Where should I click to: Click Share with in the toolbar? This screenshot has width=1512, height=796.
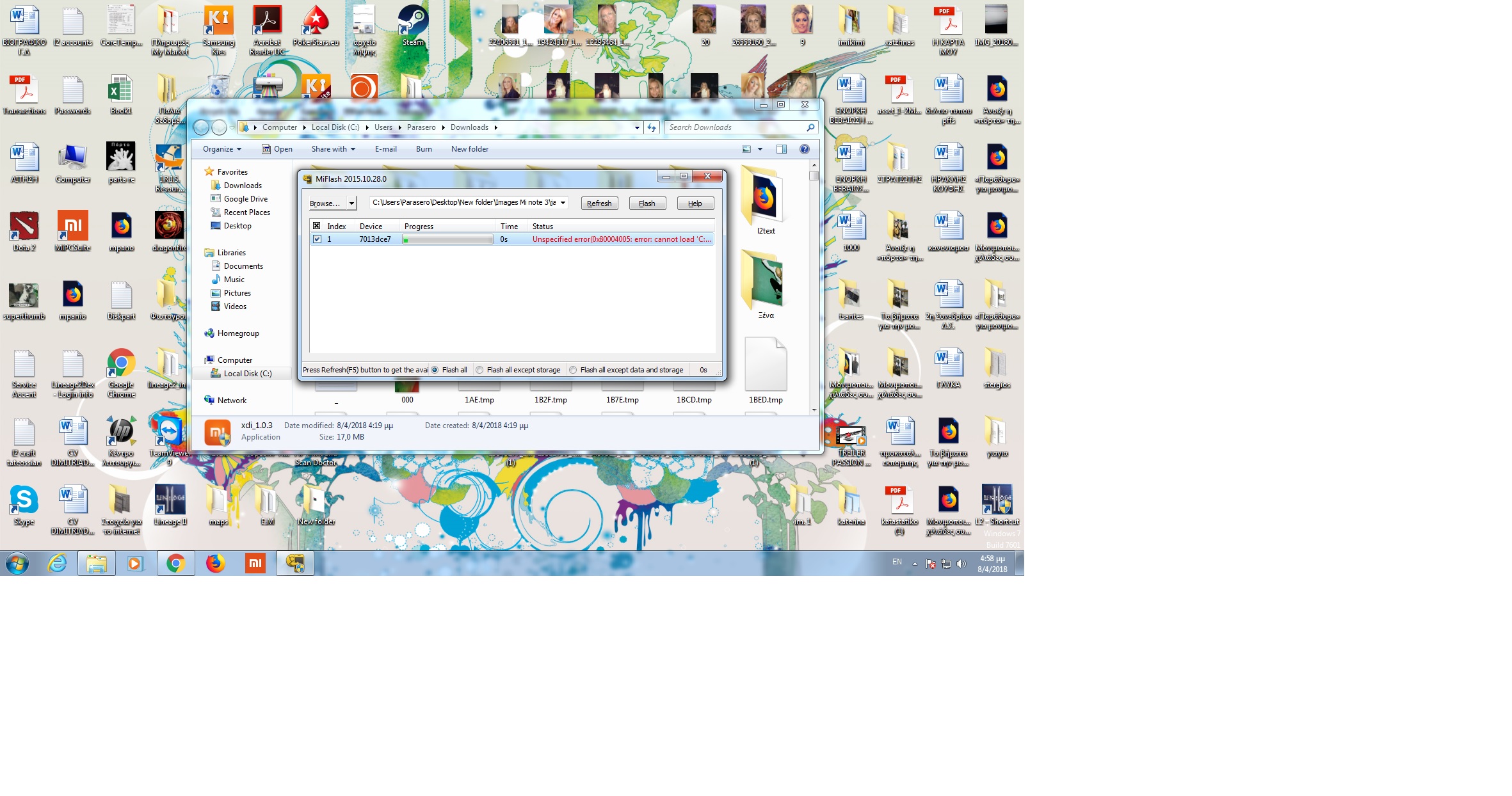coord(333,149)
